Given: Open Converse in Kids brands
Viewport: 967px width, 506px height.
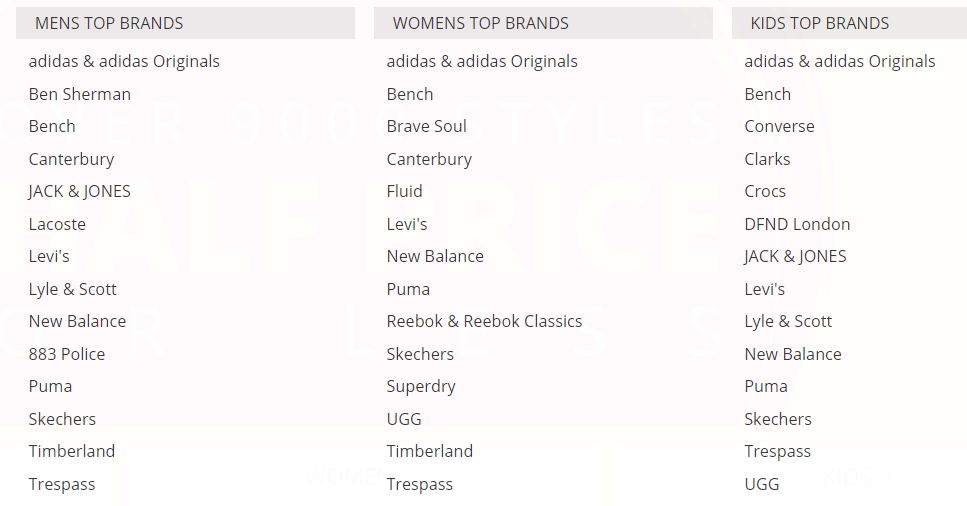Looking at the screenshot, I should [x=779, y=126].
